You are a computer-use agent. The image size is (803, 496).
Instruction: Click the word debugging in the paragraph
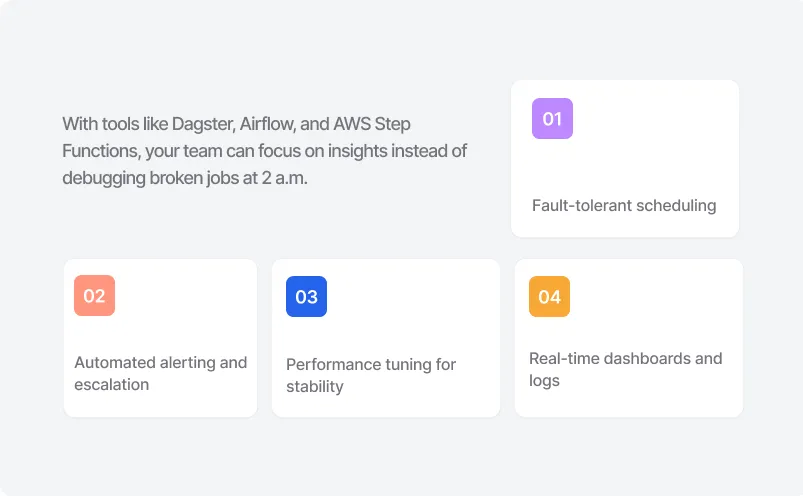coord(101,178)
